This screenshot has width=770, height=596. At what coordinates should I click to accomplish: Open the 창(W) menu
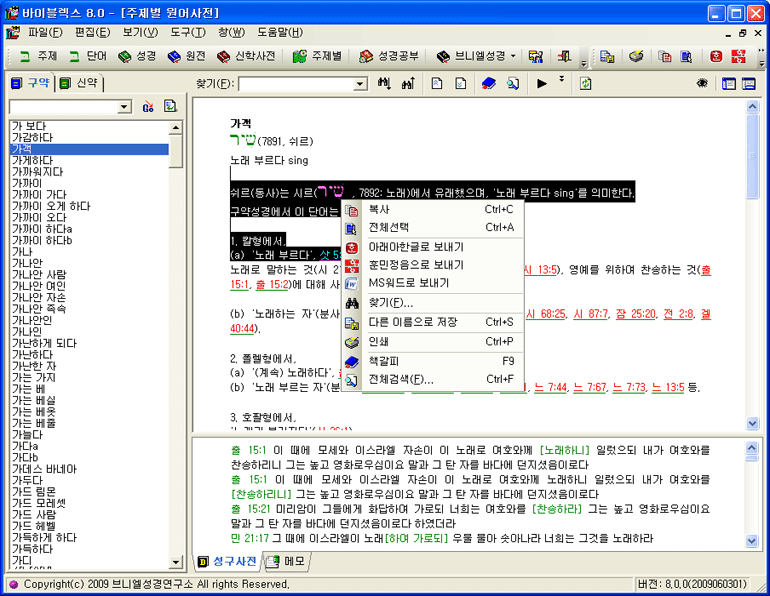231,32
